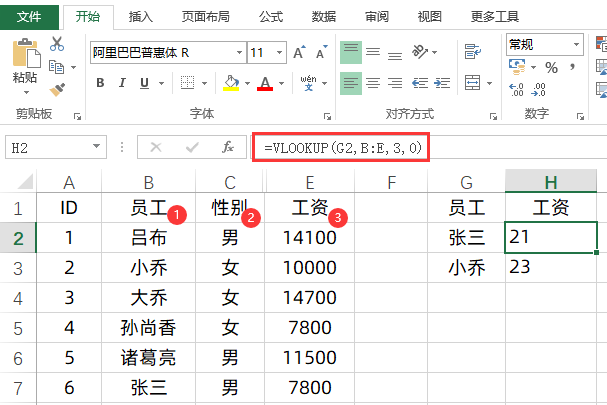Select cell containing 诸葛亮
This screenshot has width=607, height=405.
point(148,358)
